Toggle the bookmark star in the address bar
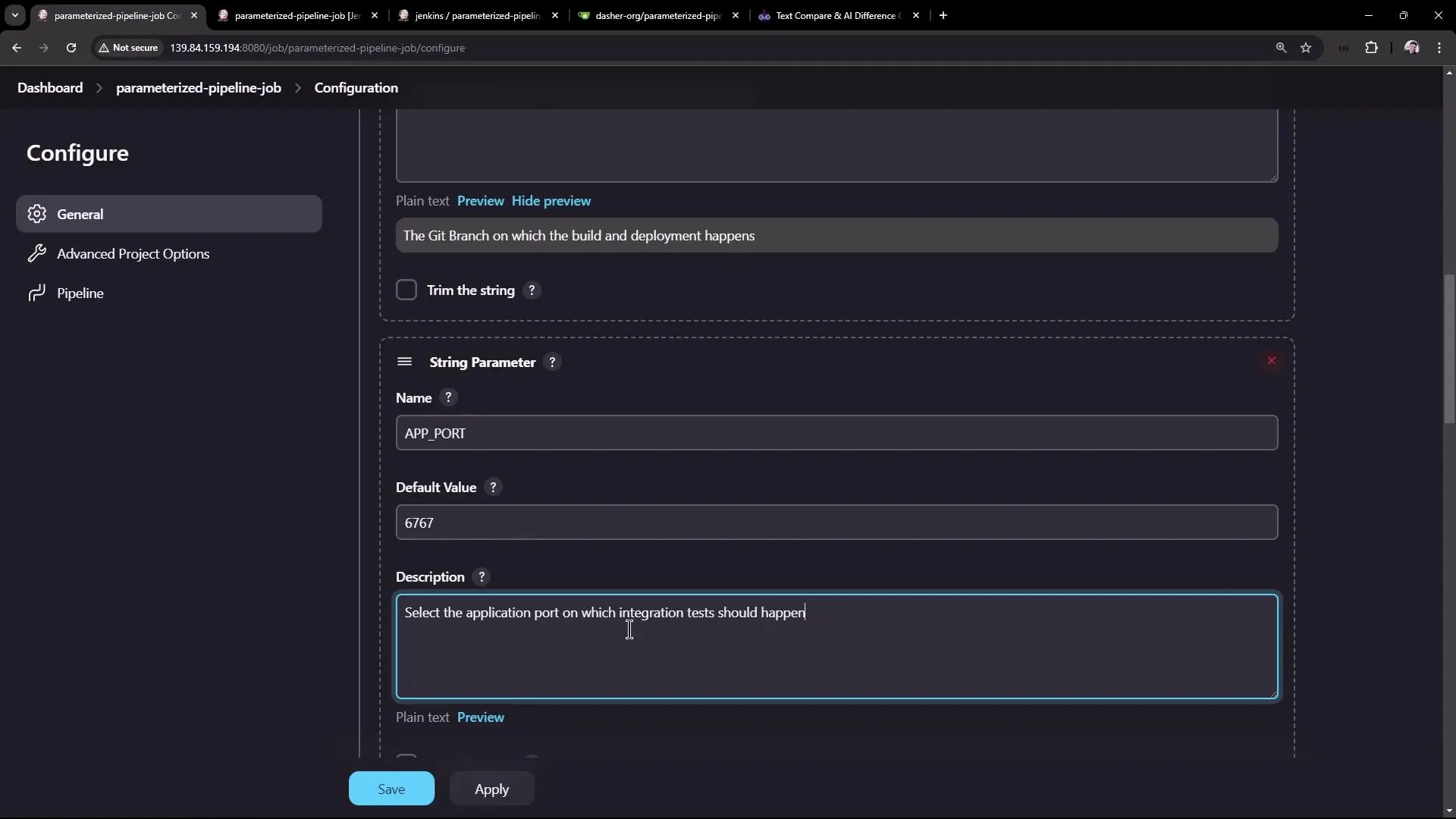This screenshot has height=819, width=1456. coord(1307,47)
